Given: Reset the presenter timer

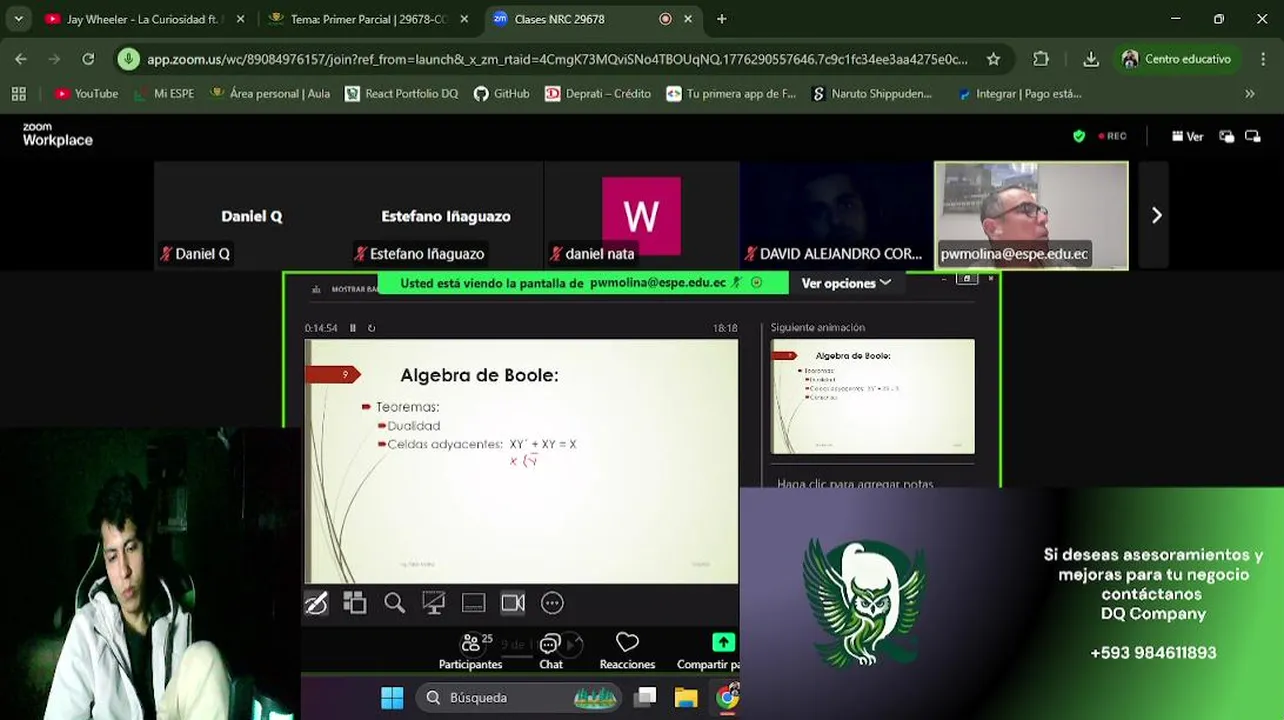Looking at the screenshot, I should pyautogui.click(x=371, y=328).
